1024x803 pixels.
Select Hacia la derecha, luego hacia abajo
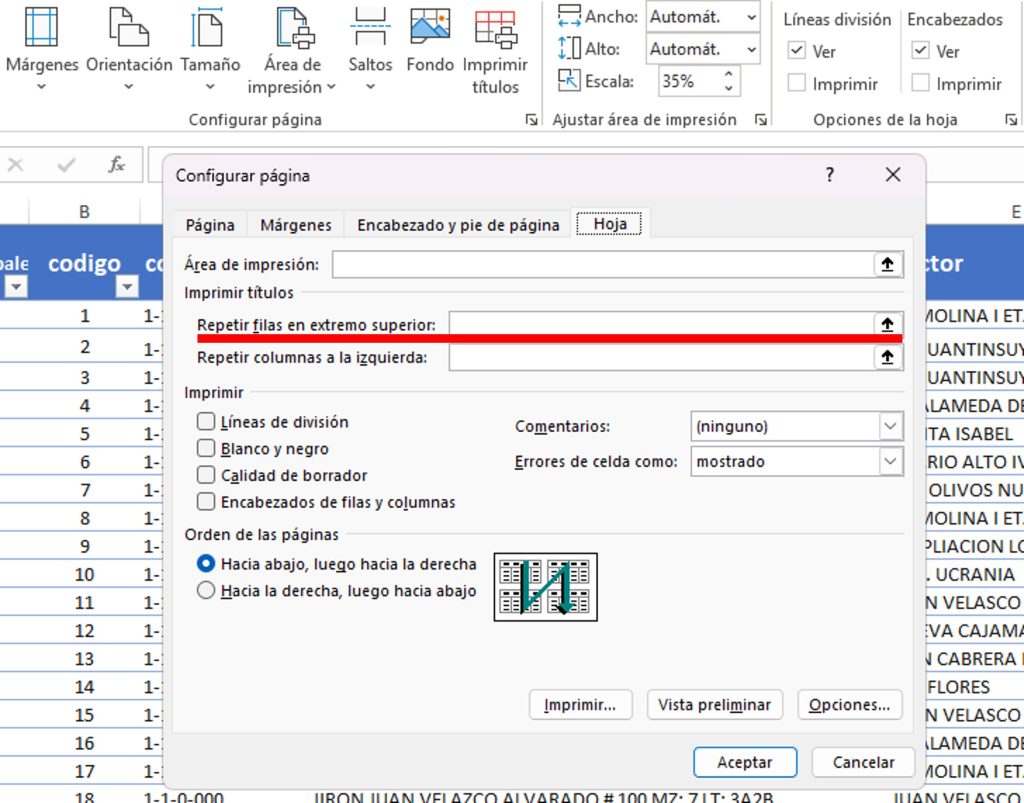tap(206, 591)
